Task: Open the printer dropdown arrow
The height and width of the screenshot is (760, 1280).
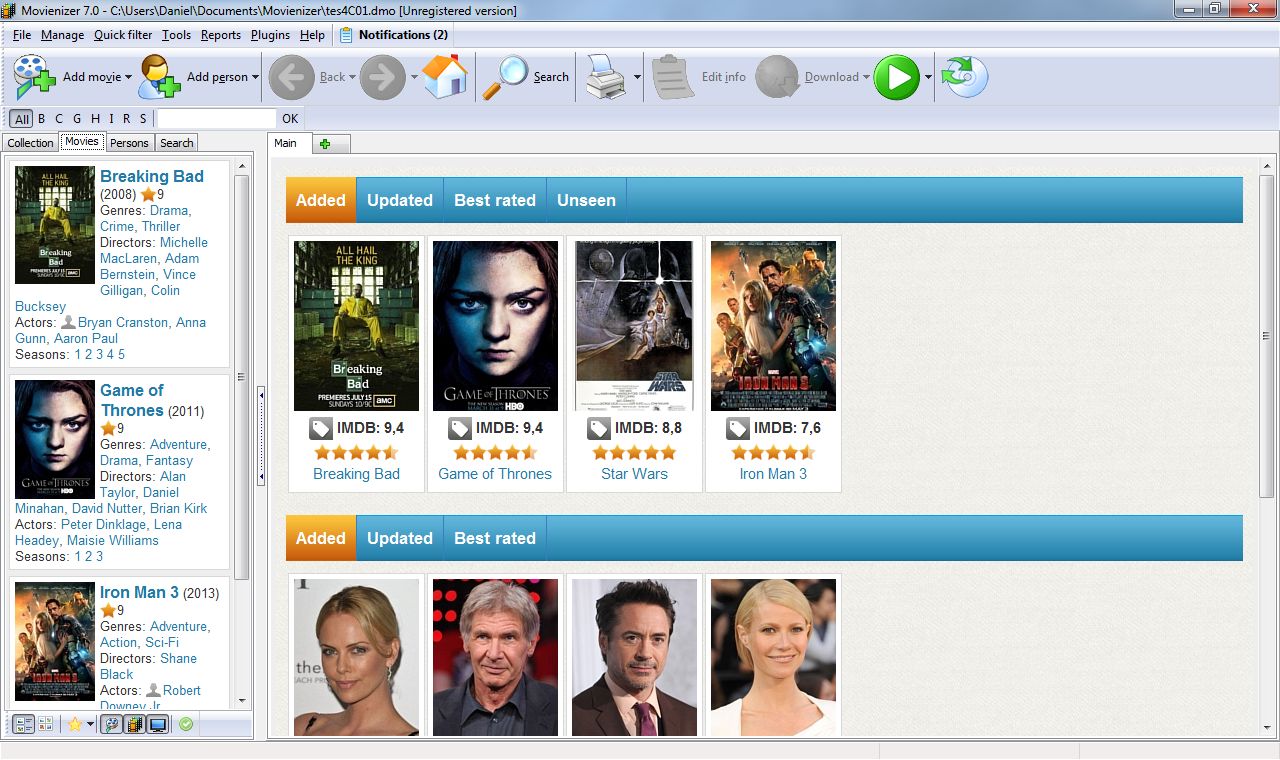Action: tap(637, 77)
